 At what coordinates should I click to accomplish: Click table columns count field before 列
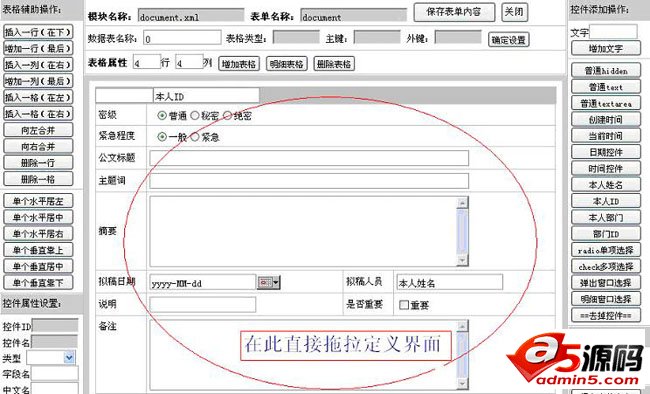point(189,62)
